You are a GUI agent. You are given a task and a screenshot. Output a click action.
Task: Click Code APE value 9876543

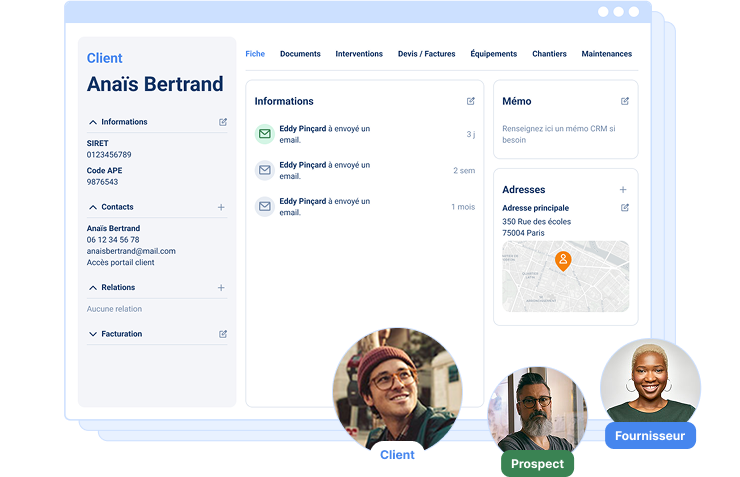[102, 182]
